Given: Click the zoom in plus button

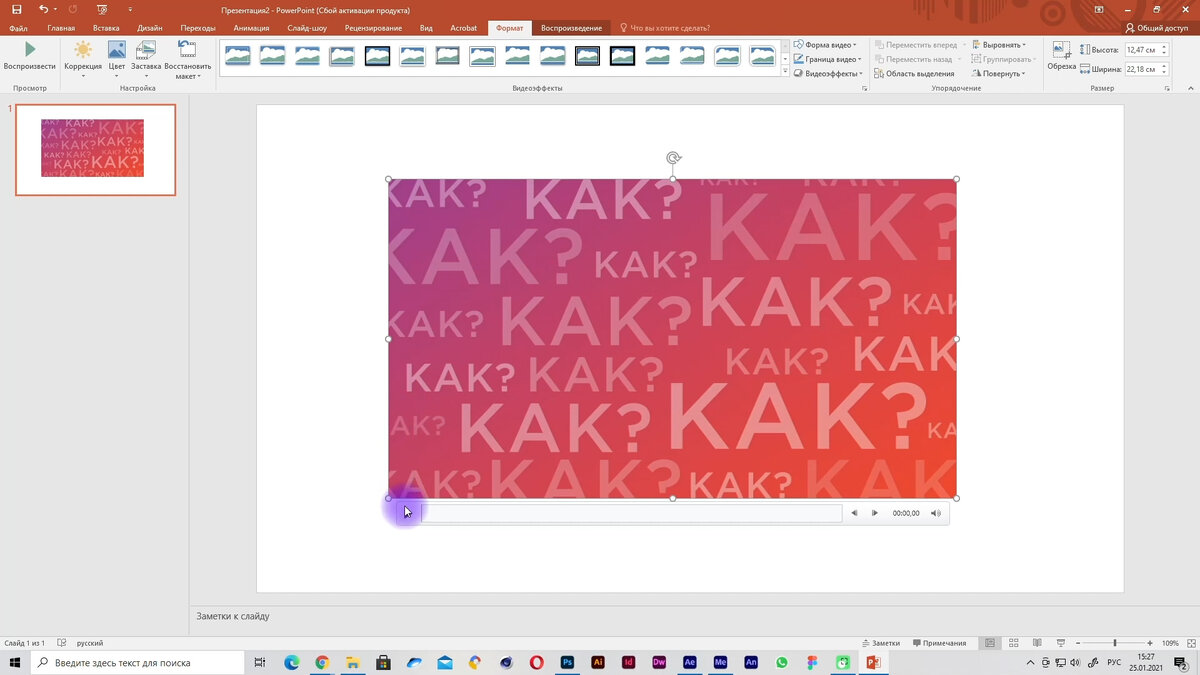Looking at the screenshot, I should click(1151, 643).
